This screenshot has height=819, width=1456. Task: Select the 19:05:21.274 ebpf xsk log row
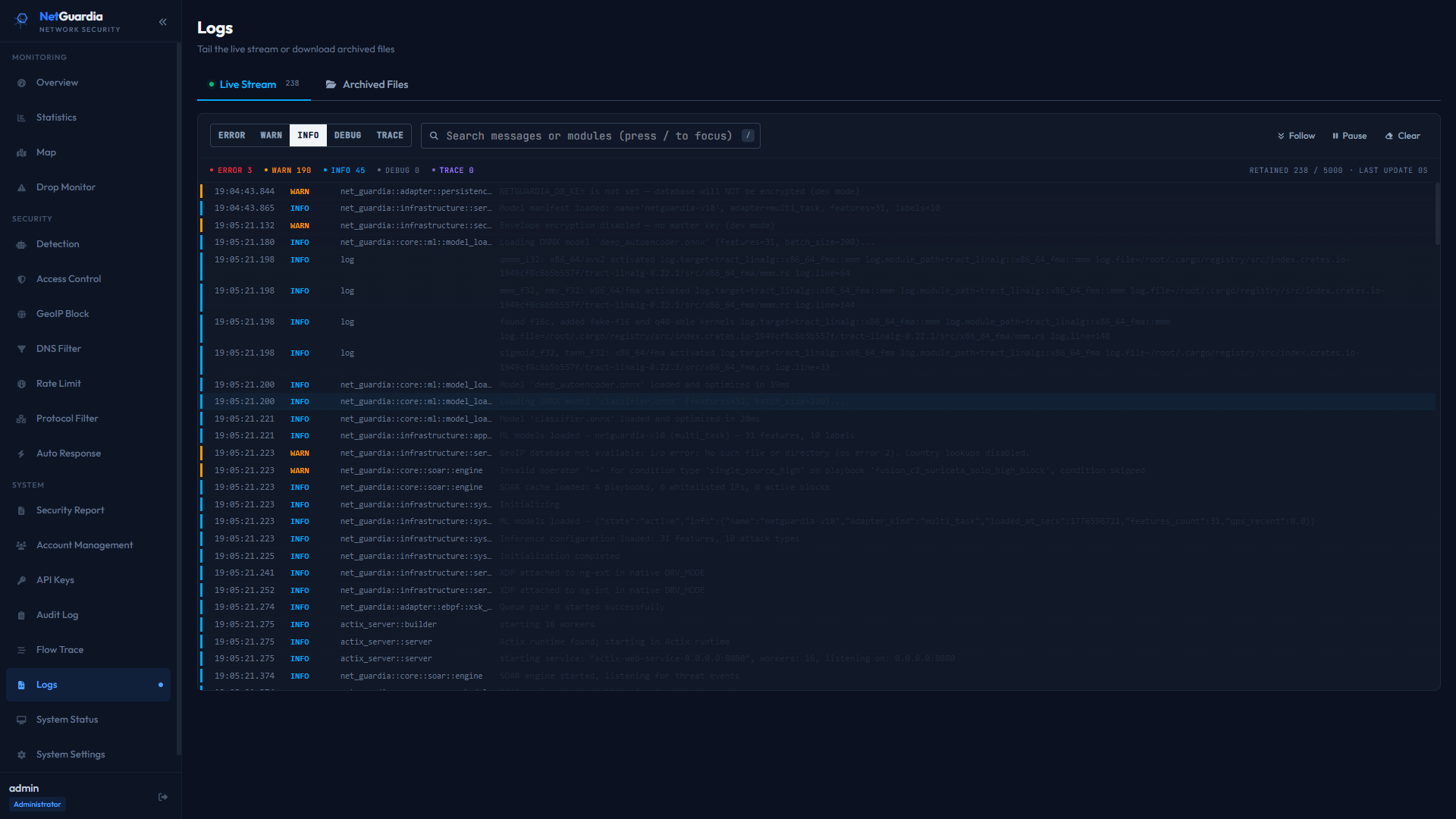(817, 607)
